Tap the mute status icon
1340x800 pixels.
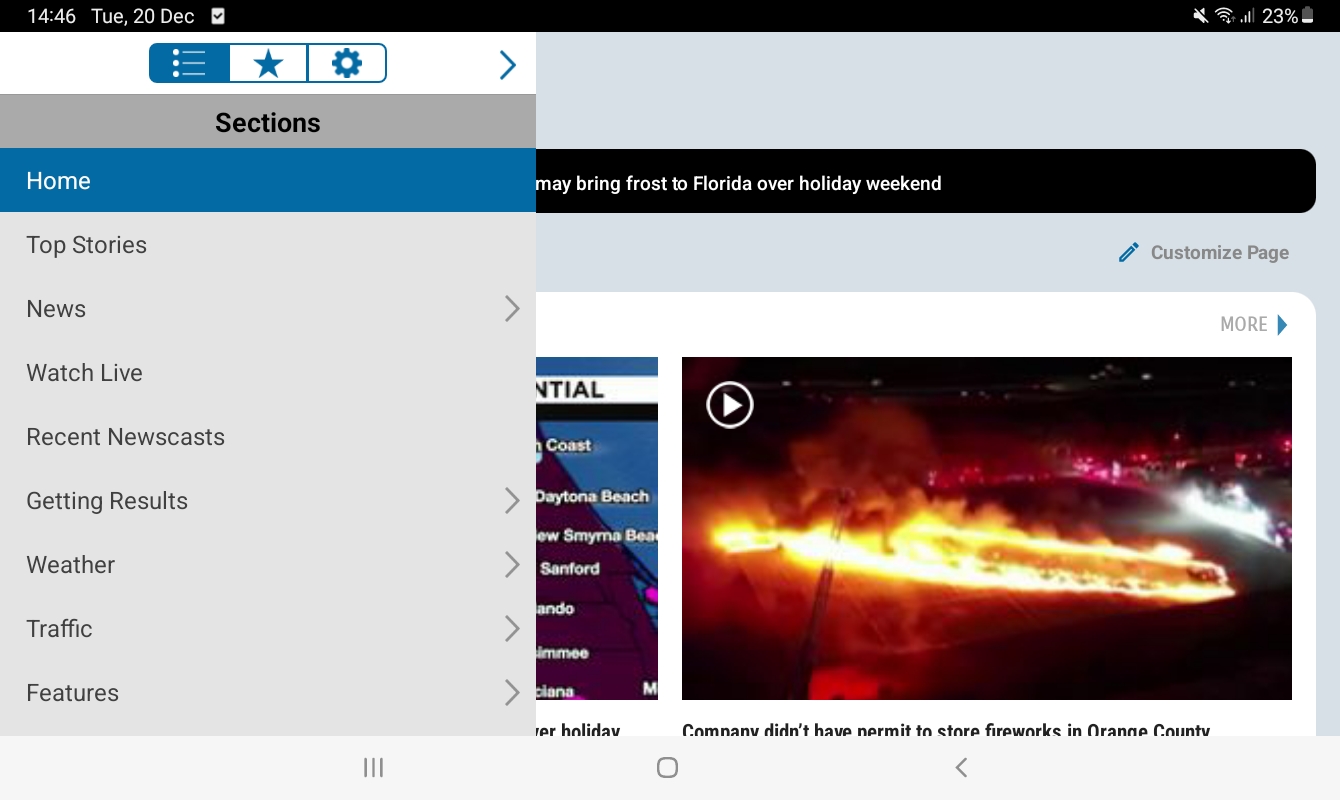coord(1200,16)
